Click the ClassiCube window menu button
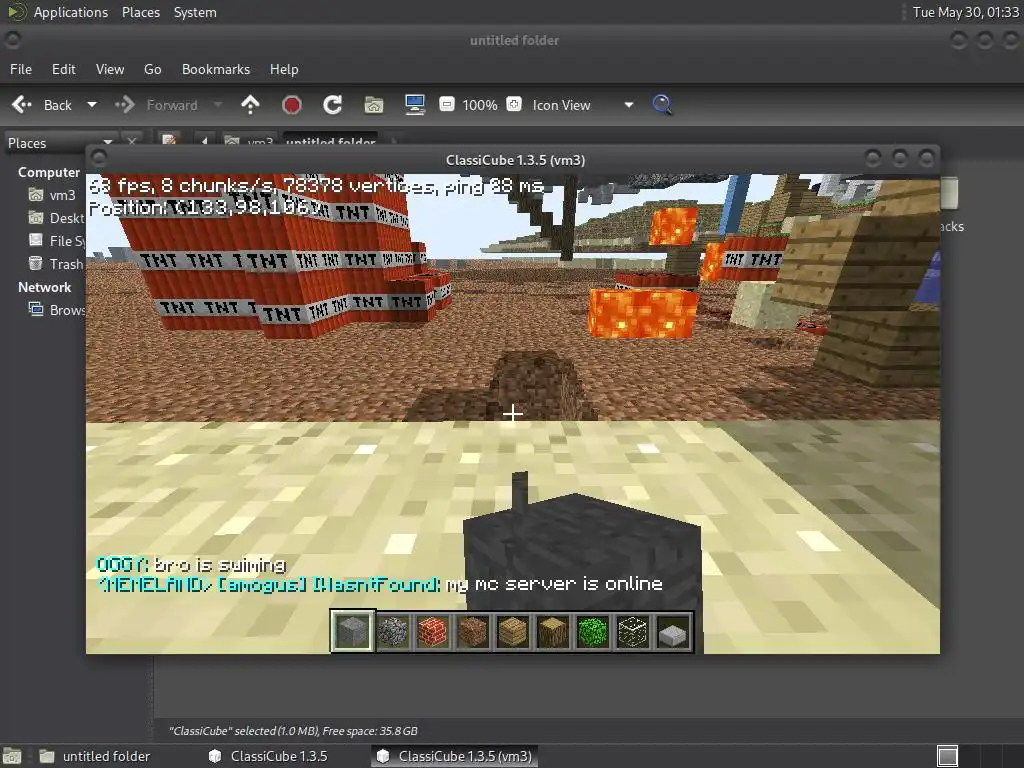Viewport: 1024px width, 768px height. [99, 157]
